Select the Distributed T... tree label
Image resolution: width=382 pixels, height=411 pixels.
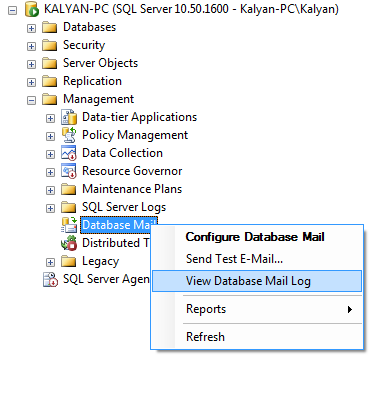pos(116,243)
